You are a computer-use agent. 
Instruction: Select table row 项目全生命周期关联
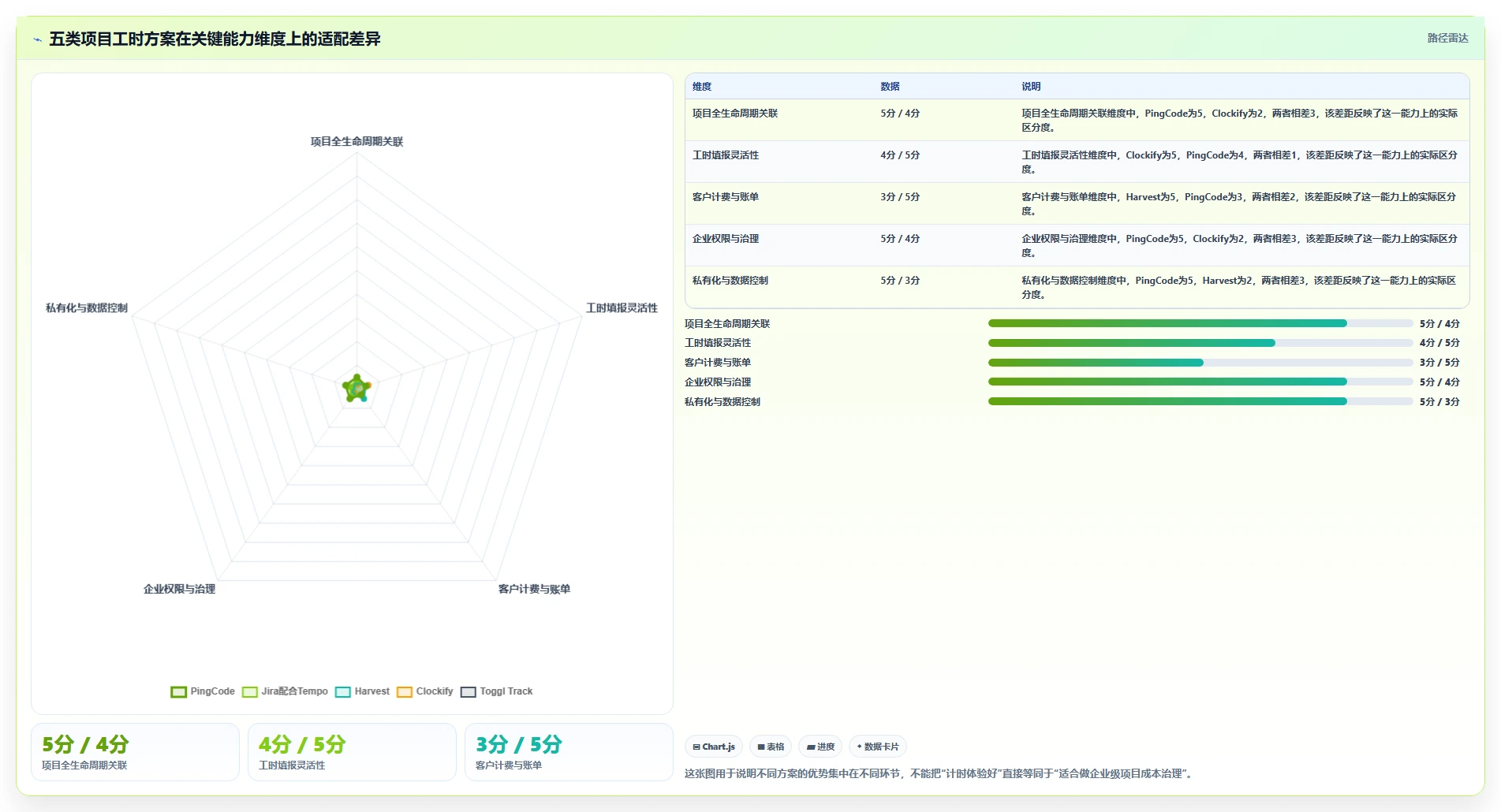(x=1077, y=120)
